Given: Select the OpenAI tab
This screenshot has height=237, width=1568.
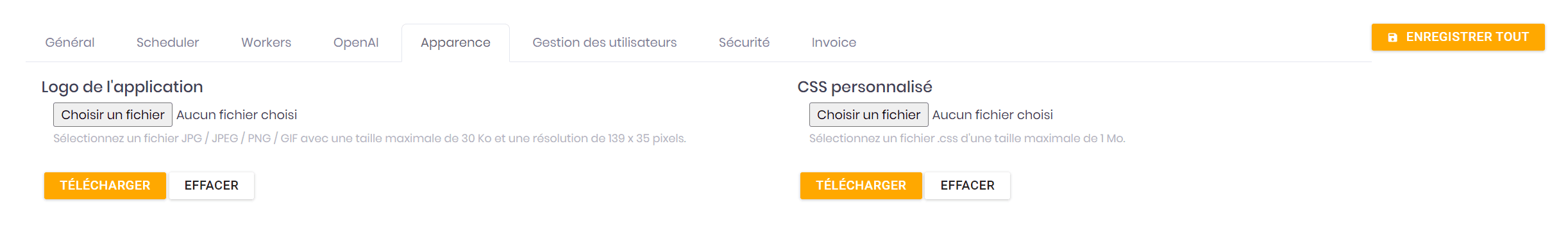Looking at the screenshot, I should click(x=356, y=42).
